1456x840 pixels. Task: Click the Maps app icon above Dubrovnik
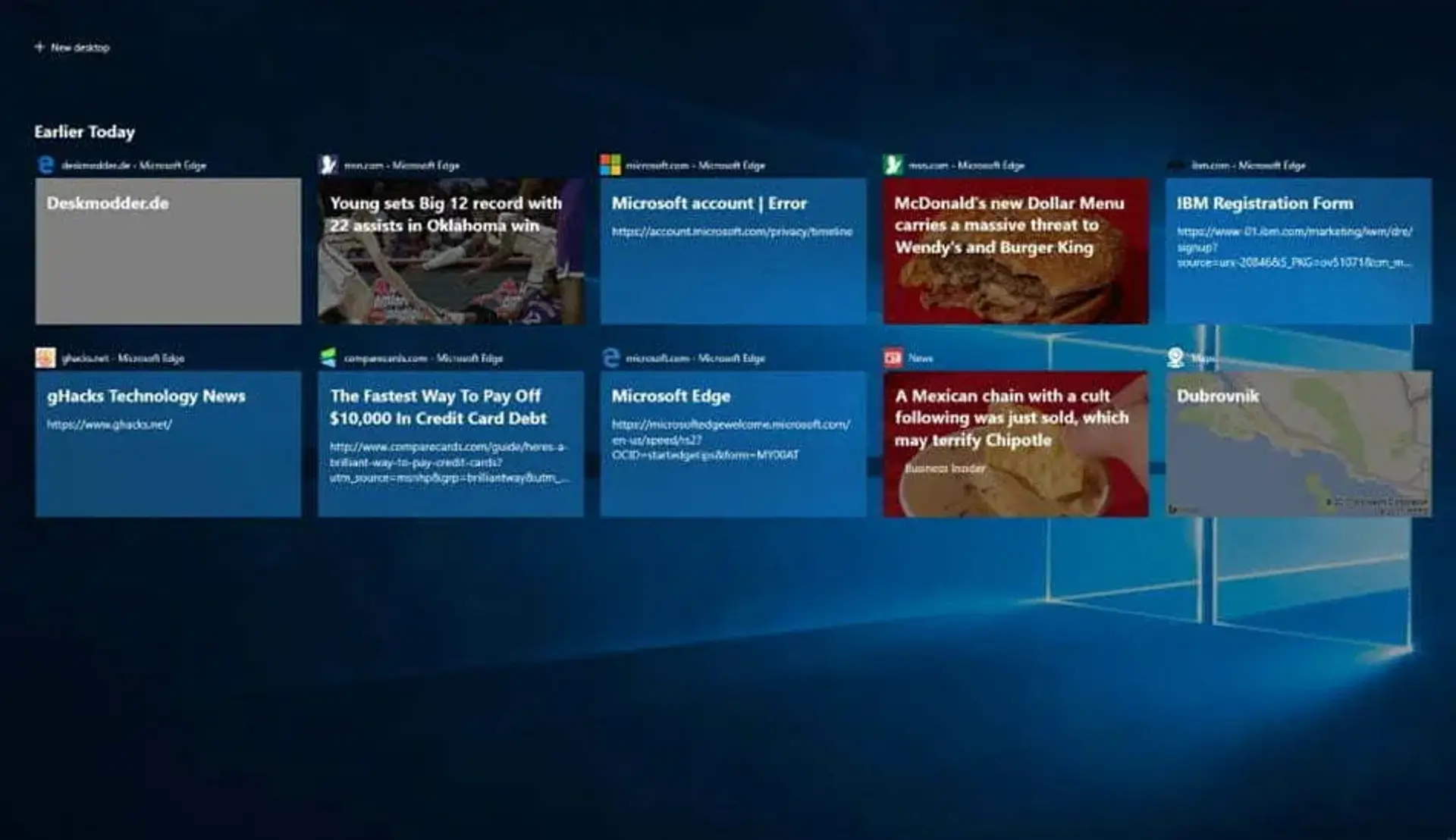pyautogui.click(x=1175, y=358)
